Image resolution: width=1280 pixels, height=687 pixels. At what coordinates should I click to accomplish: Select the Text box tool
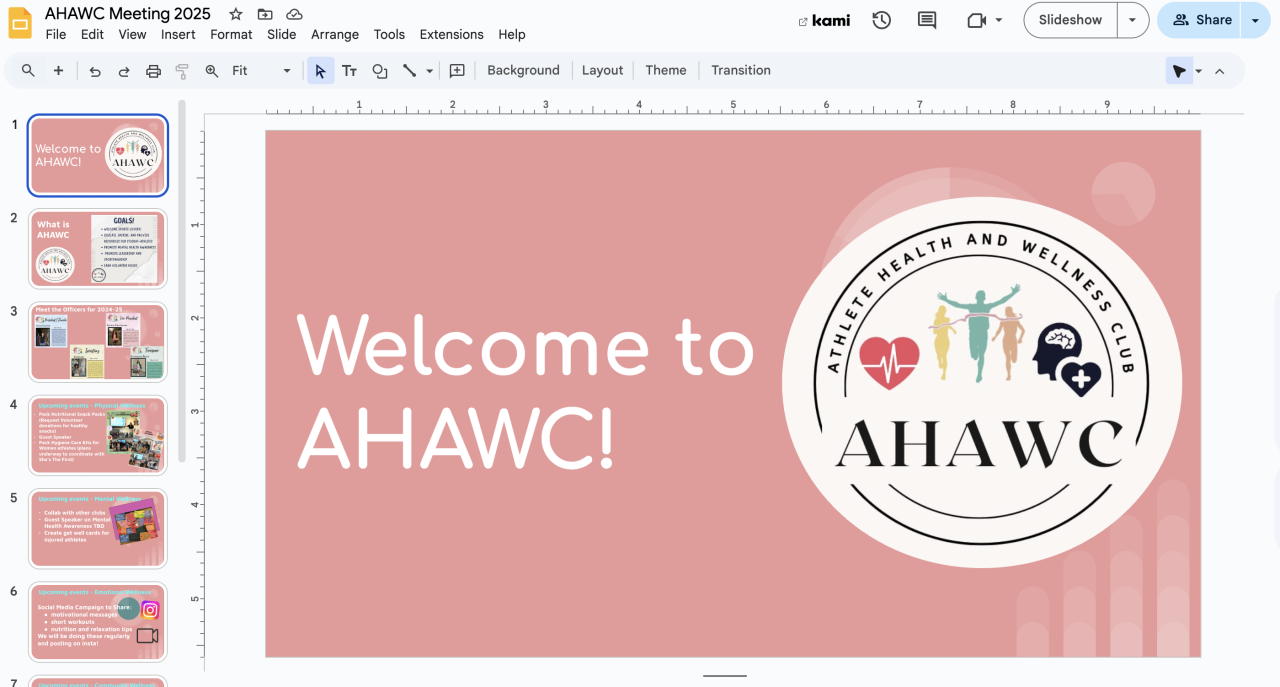(349, 70)
